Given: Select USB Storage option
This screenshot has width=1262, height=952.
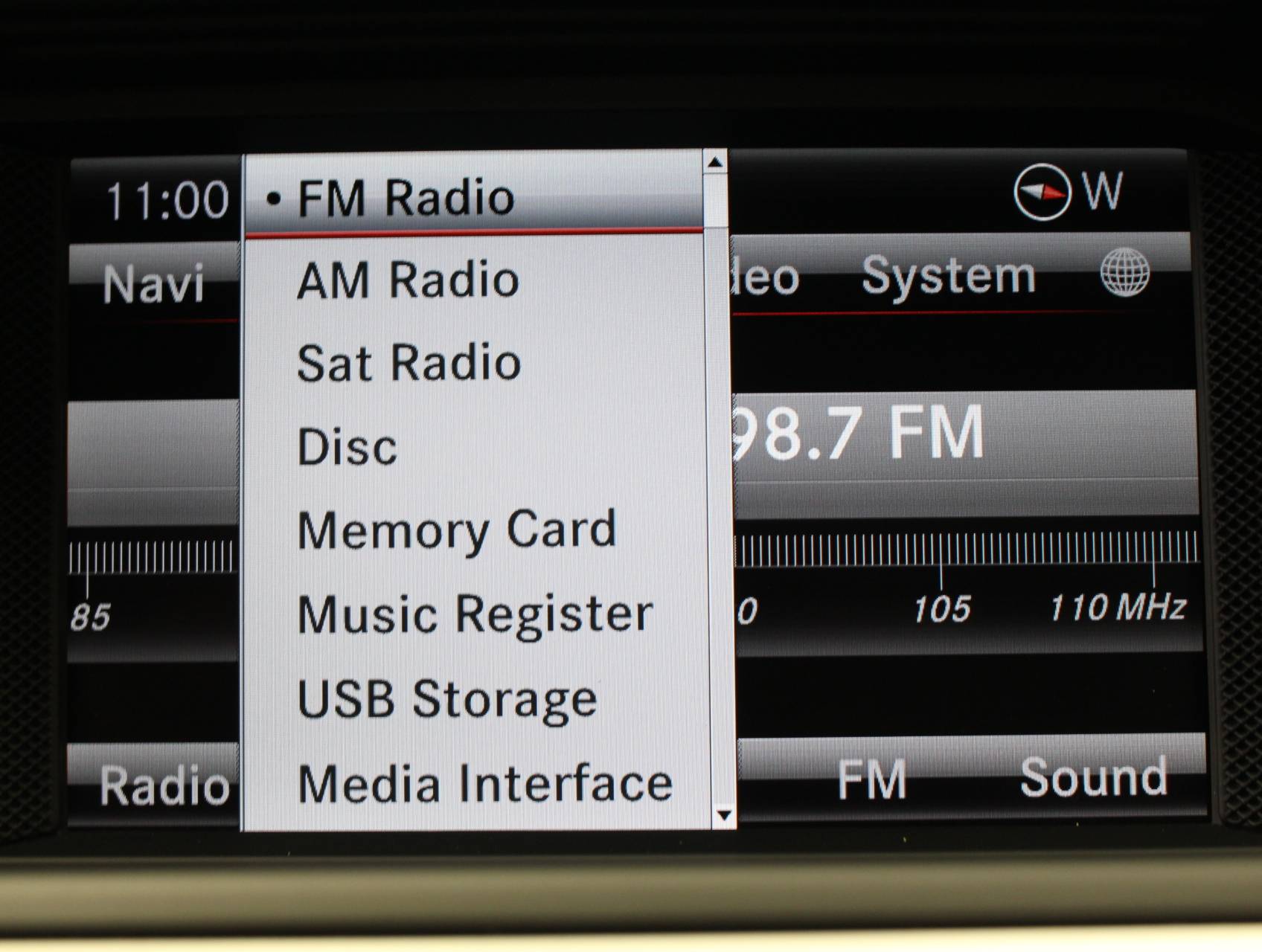Looking at the screenshot, I should (x=446, y=699).
